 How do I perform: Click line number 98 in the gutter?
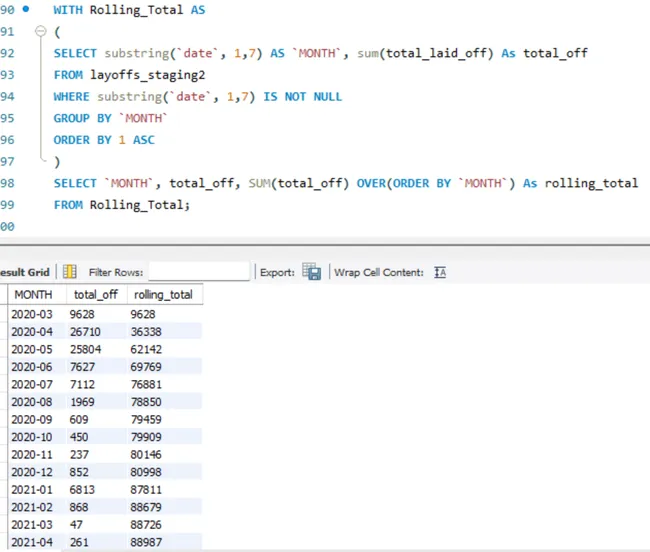[7, 183]
